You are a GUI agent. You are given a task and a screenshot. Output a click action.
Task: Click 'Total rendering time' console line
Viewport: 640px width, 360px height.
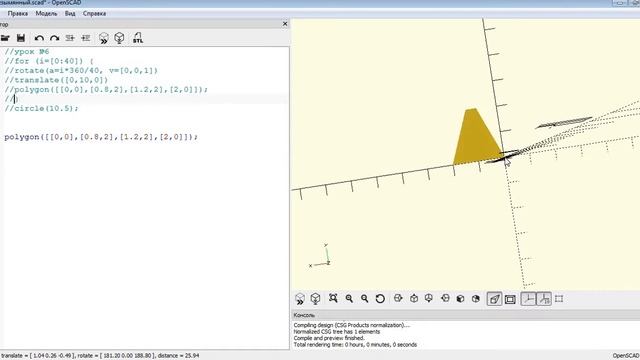point(355,344)
